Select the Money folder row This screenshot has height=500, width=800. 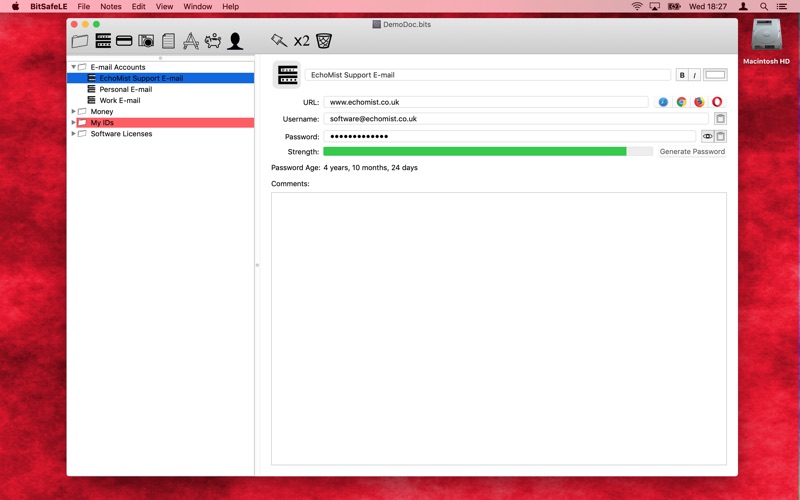point(160,111)
